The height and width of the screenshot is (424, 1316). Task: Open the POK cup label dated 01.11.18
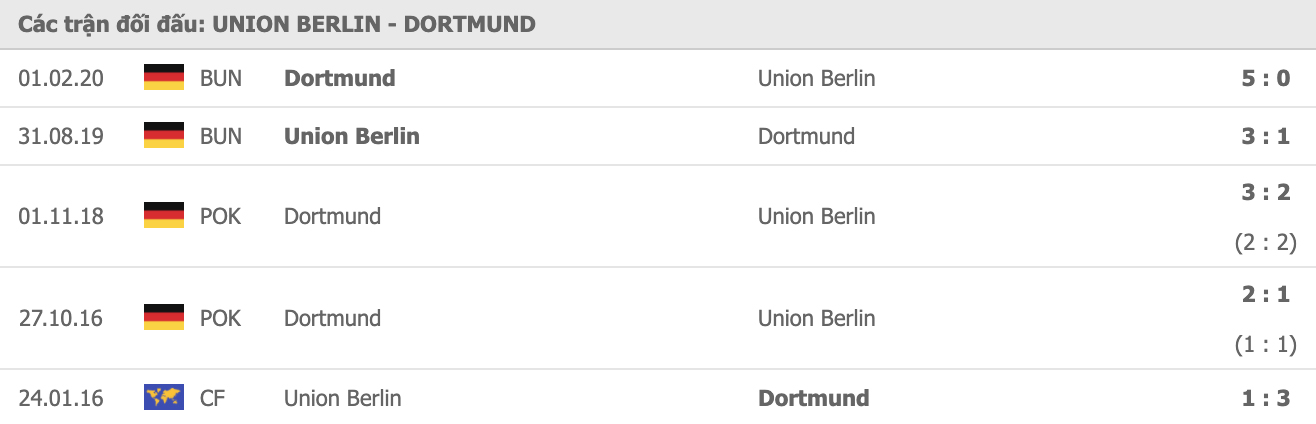(221, 216)
